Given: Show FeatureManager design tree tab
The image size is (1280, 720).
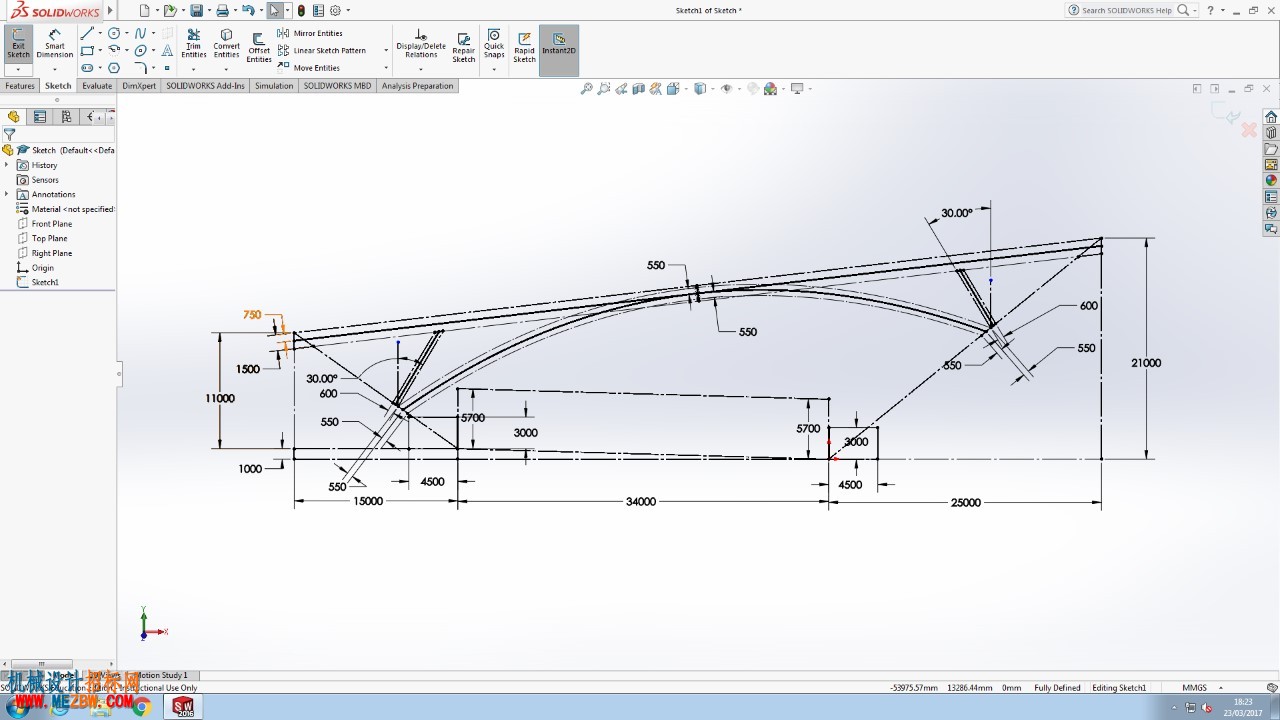Looking at the screenshot, I should pos(14,117).
